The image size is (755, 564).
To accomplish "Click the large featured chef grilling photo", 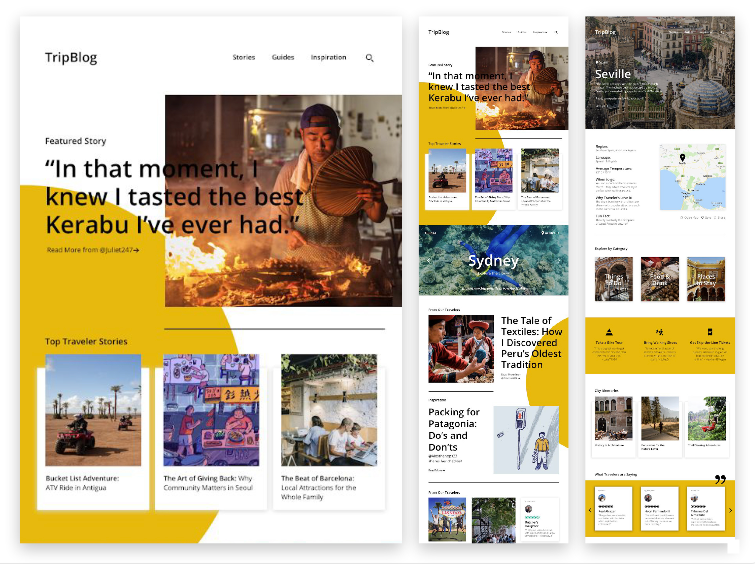I will coord(283,200).
